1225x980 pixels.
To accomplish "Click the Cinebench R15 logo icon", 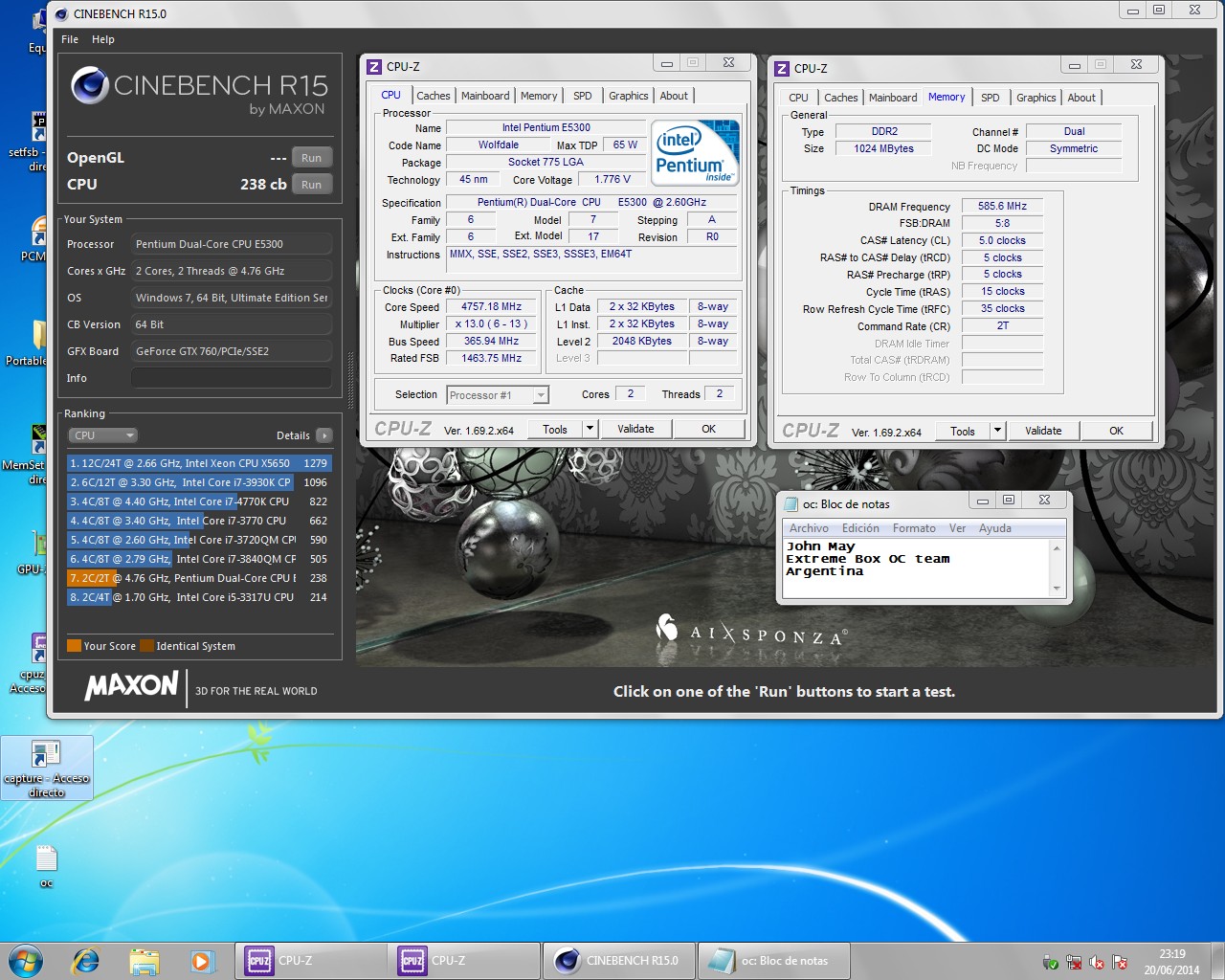I will [89, 85].
